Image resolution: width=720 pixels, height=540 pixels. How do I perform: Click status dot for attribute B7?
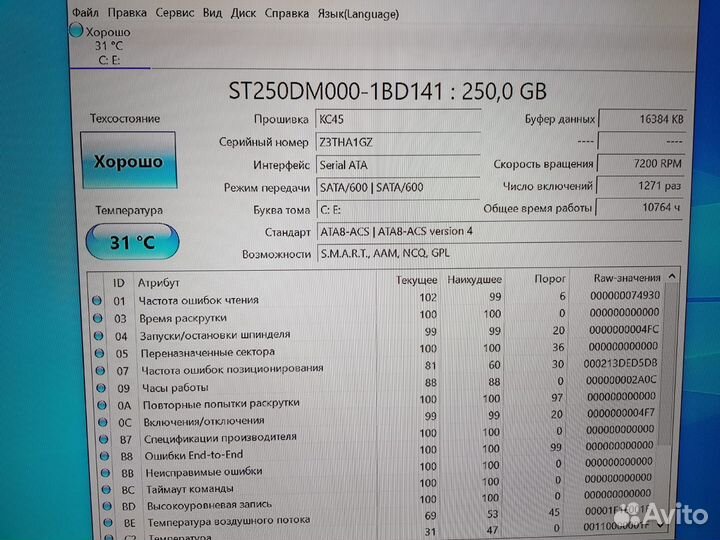coord(104,439)
